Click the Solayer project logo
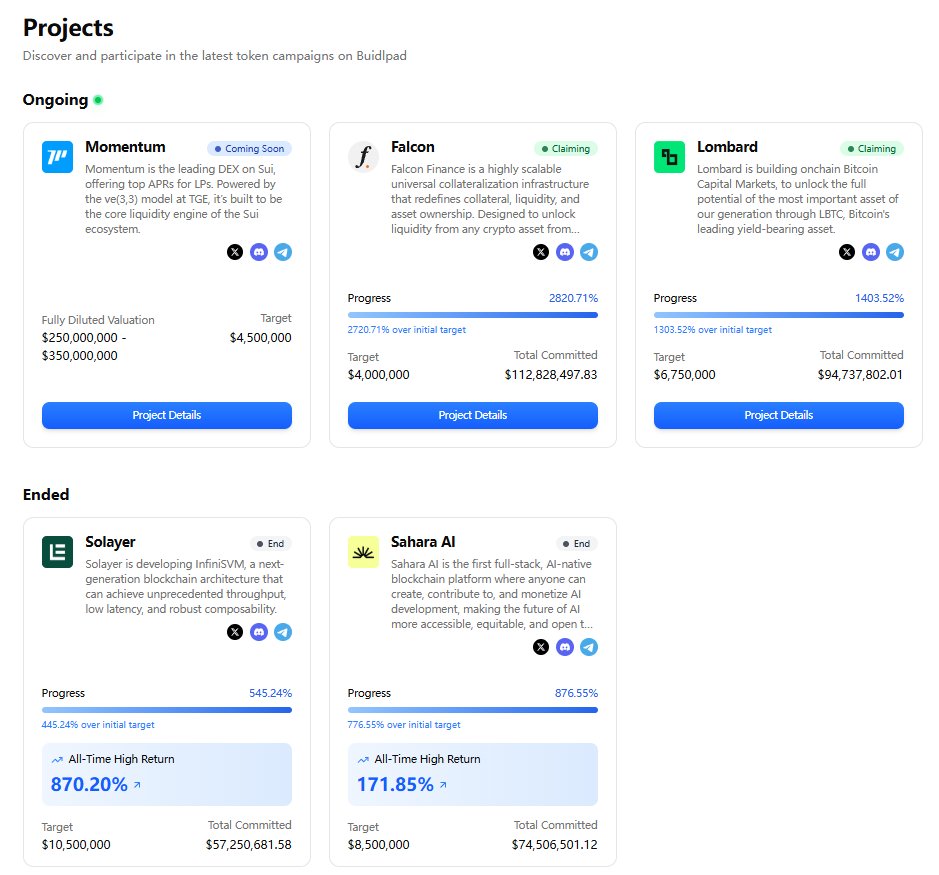 point(57,552)
